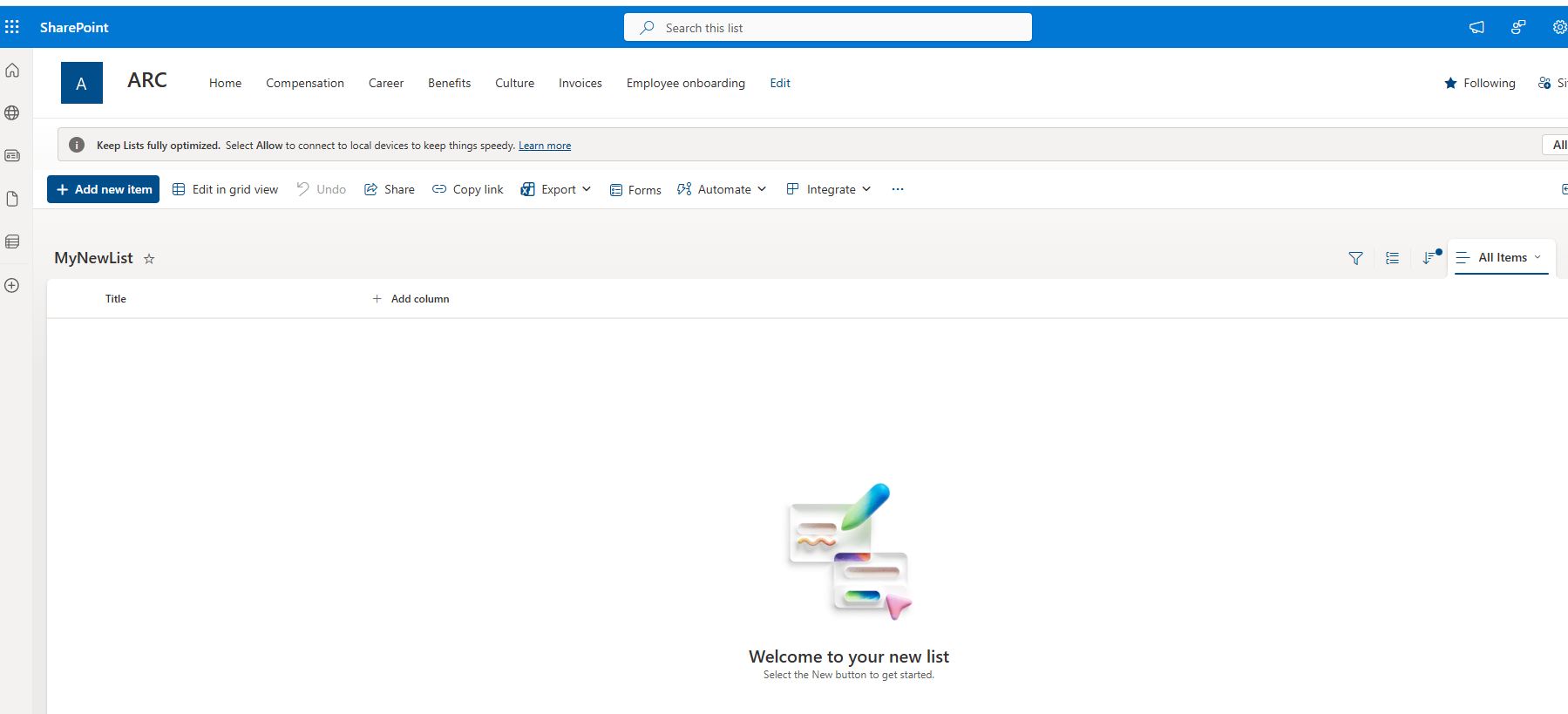The image size is (1568, 714).
Task: Click the filter funnel icon
Action: coord(1355,258)
